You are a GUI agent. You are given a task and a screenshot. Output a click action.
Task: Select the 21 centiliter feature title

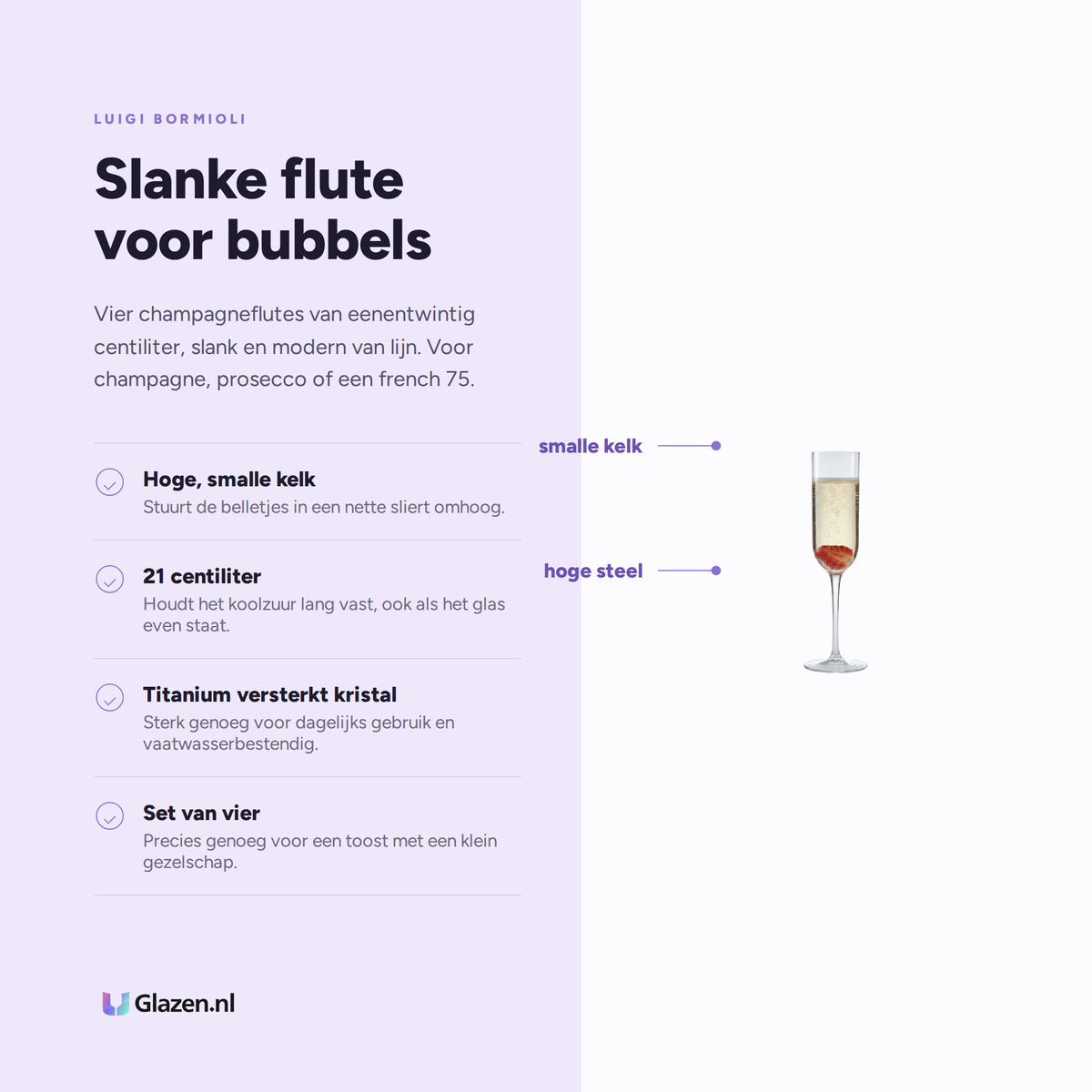click(x=202, y=576)
